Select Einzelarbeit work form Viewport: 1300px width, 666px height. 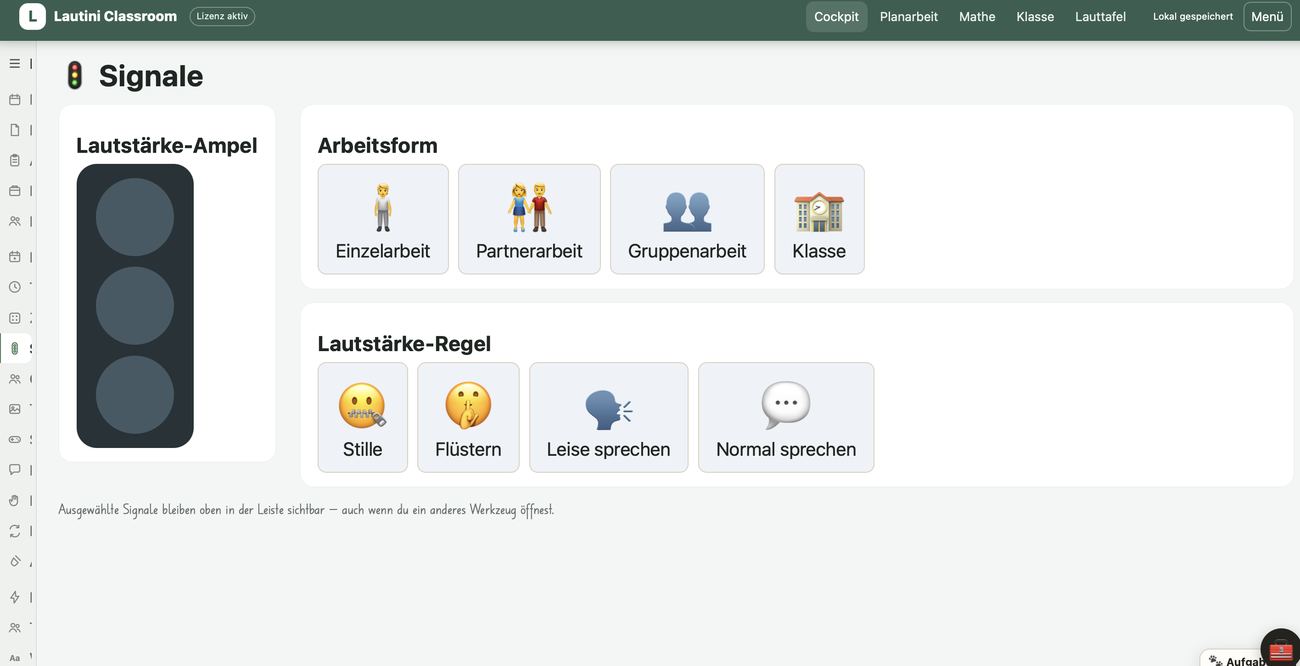[383, 219]
